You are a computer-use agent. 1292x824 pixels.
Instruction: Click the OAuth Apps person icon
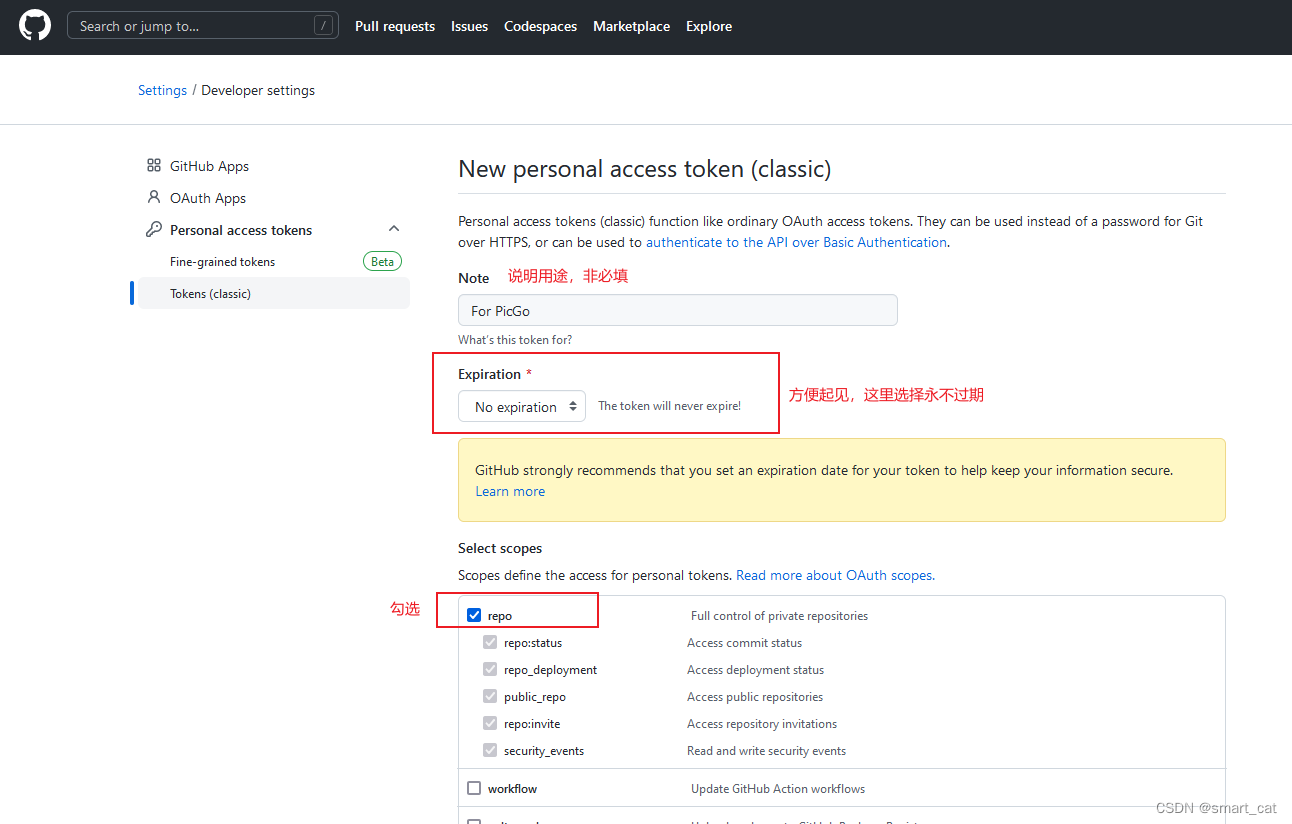click(x=153, y=197)
